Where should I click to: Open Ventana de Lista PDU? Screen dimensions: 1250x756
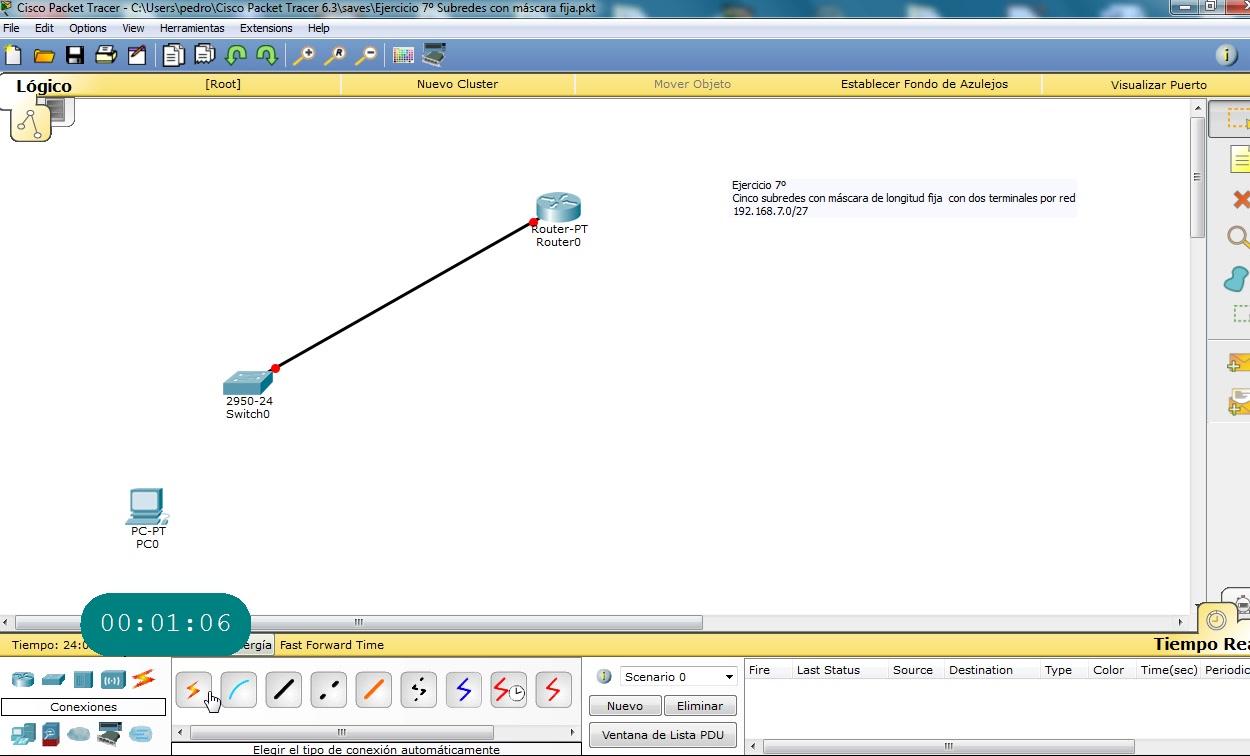click(663, 735)
